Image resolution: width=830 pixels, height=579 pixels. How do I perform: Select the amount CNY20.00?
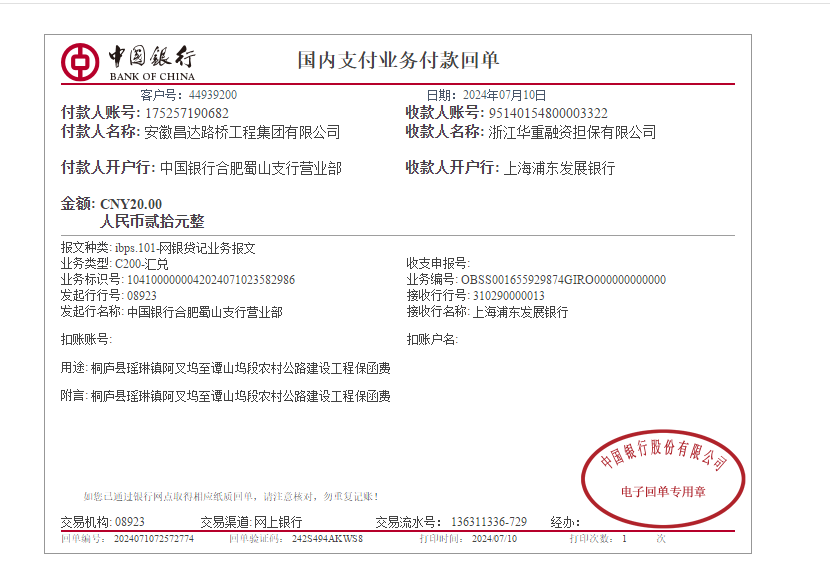(x=131, y=204)
